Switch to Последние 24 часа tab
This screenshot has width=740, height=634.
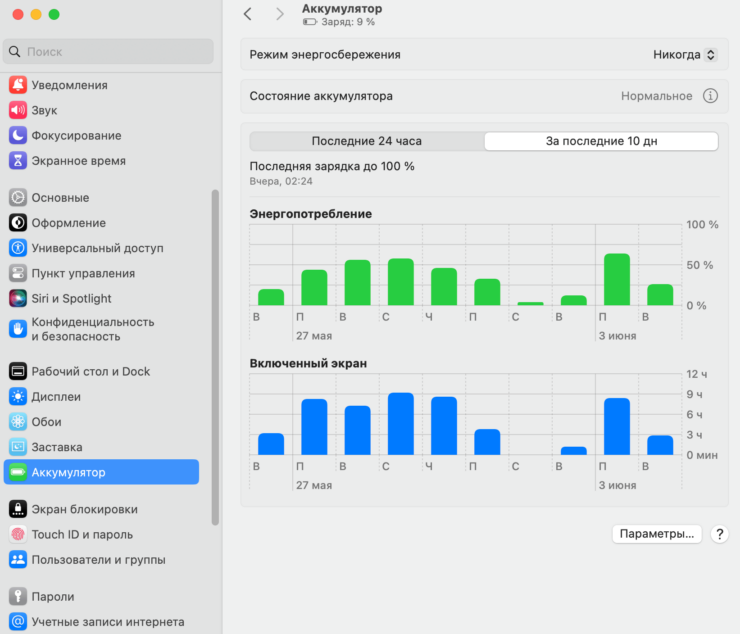pos(366,141)
